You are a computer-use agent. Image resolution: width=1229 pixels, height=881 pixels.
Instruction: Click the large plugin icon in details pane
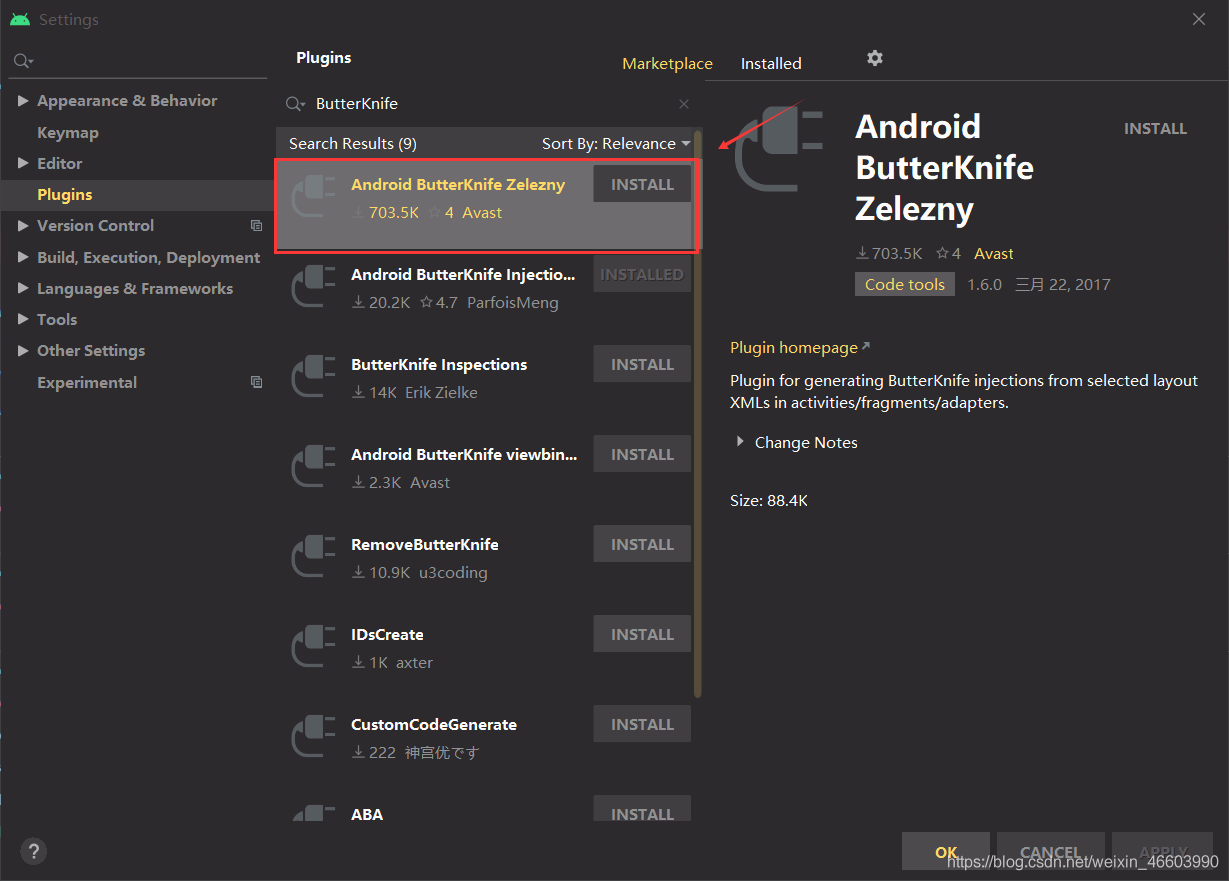(x=778, y=148)
